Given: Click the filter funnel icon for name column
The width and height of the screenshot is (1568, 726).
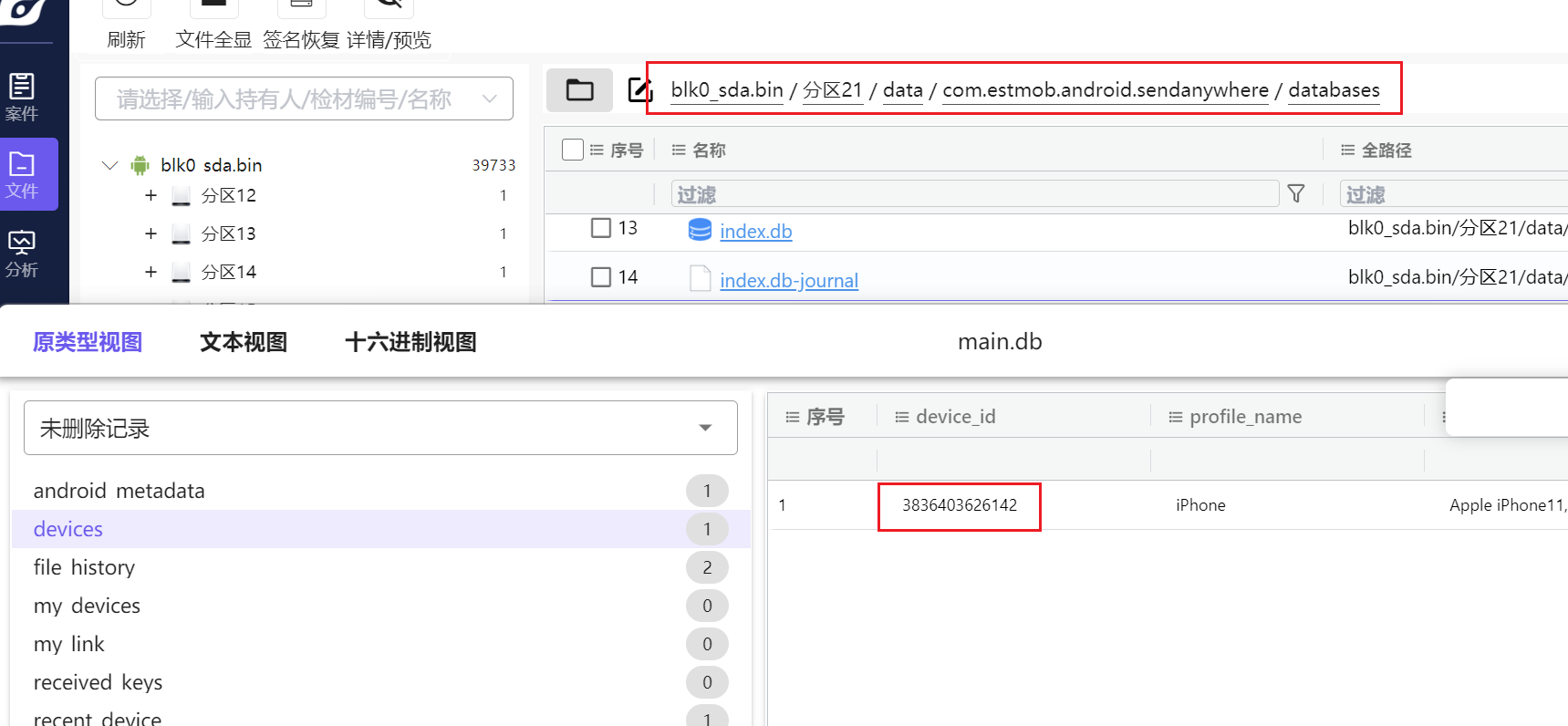Looking at the screenshot, I should coord(1295,193).
